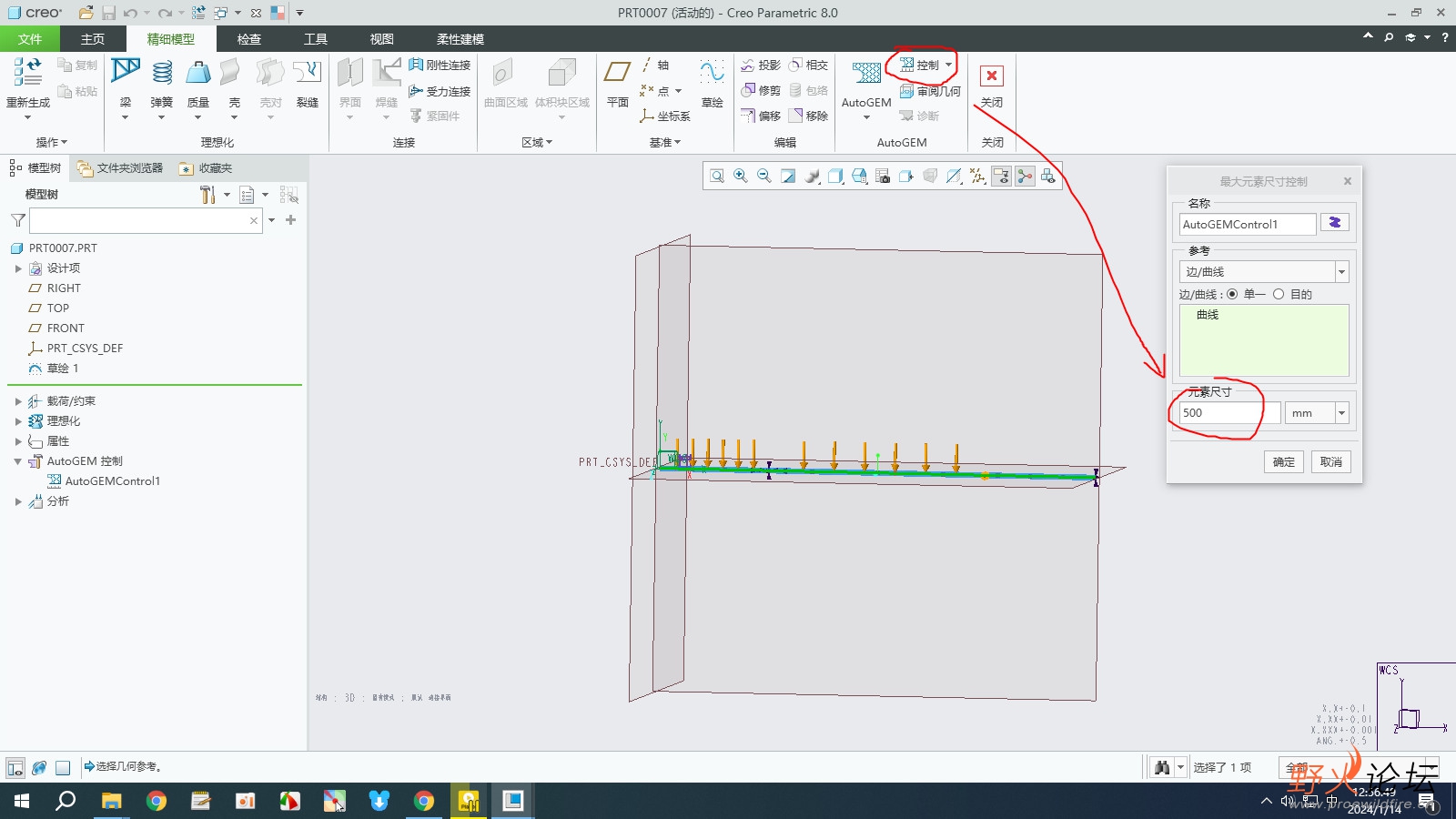
Task: Open the mm units dropdown
Action: point(1341,413)
